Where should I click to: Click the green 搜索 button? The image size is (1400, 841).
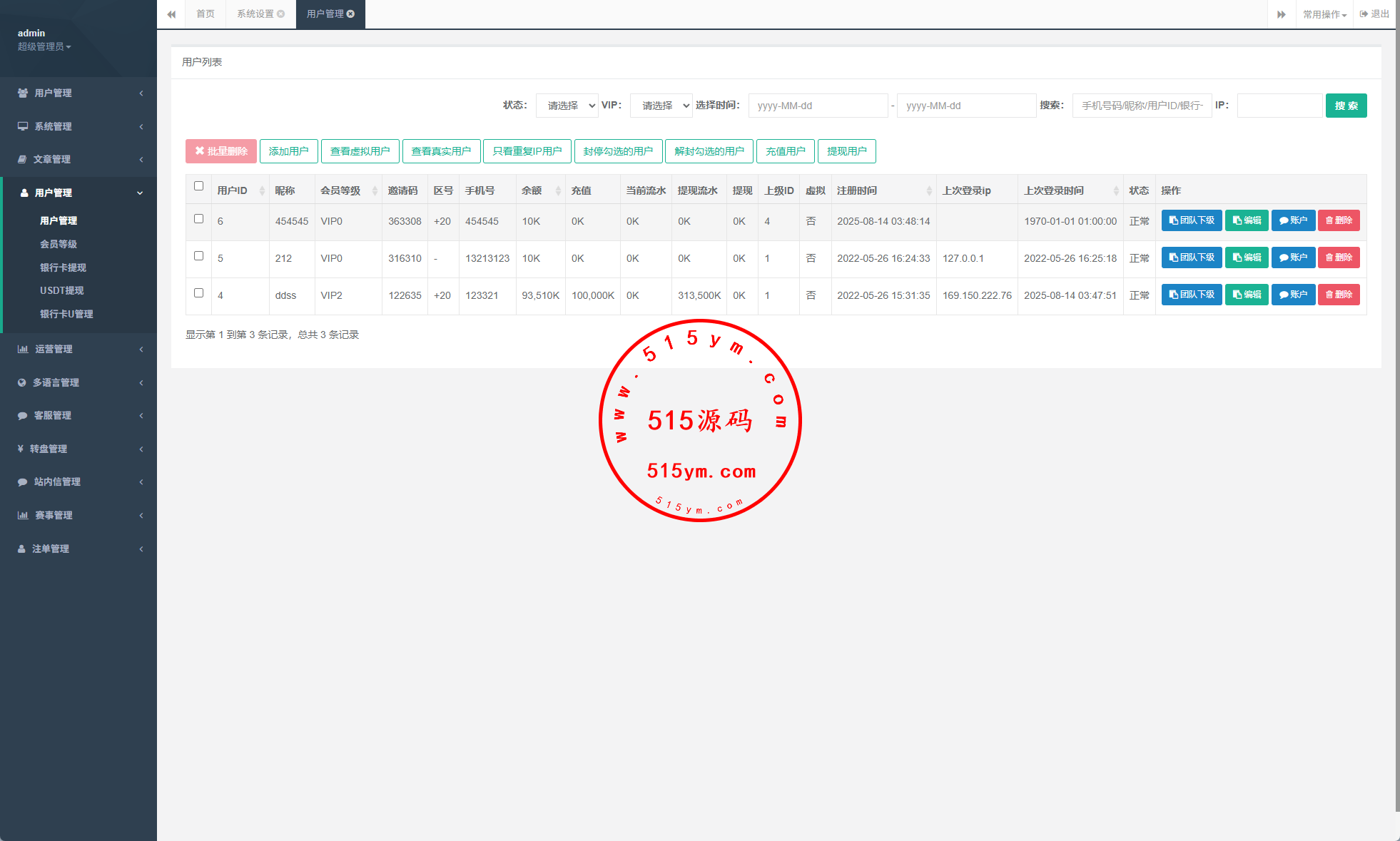[1346, 106]
